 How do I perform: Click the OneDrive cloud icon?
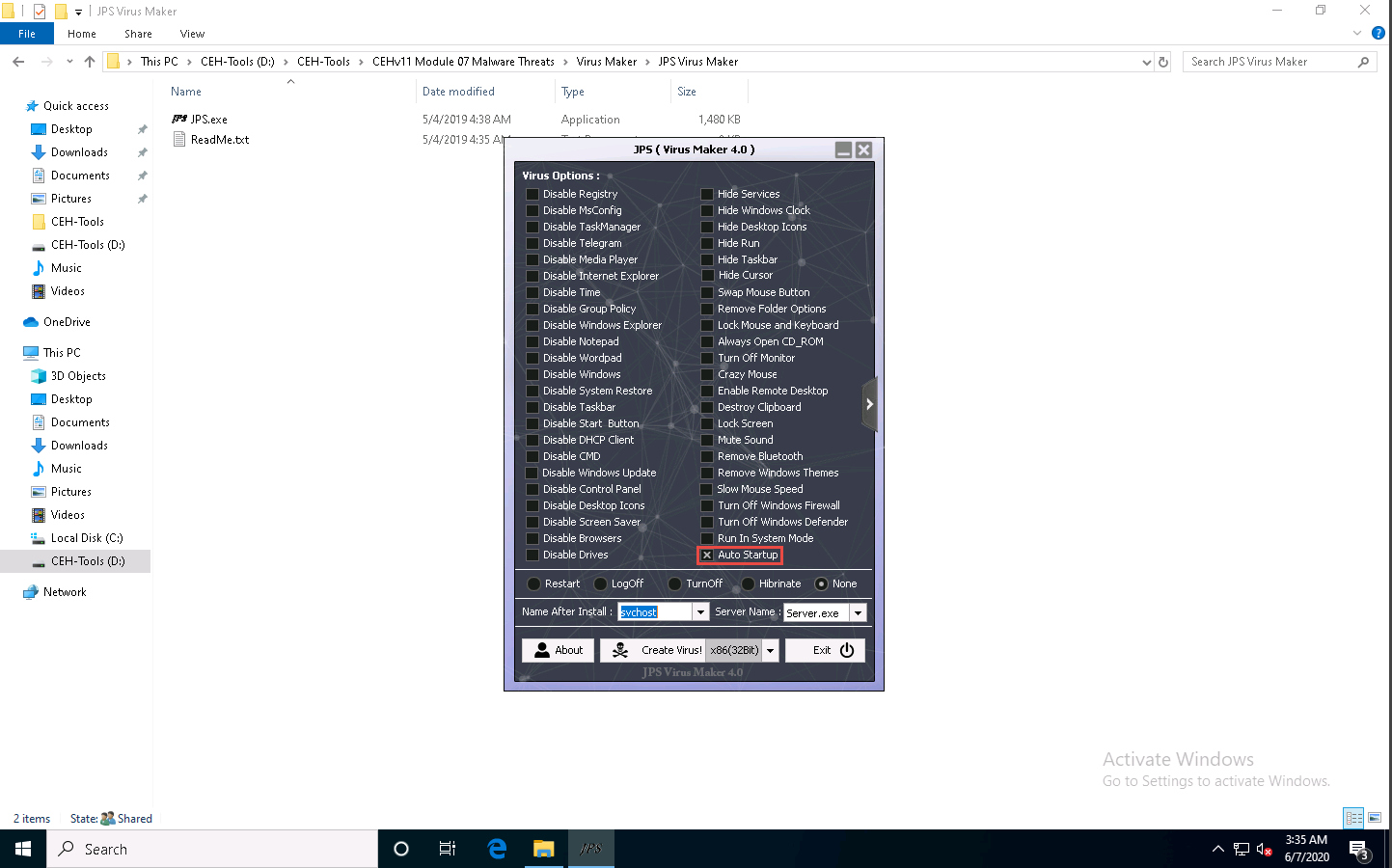click(x=31, y=322)
